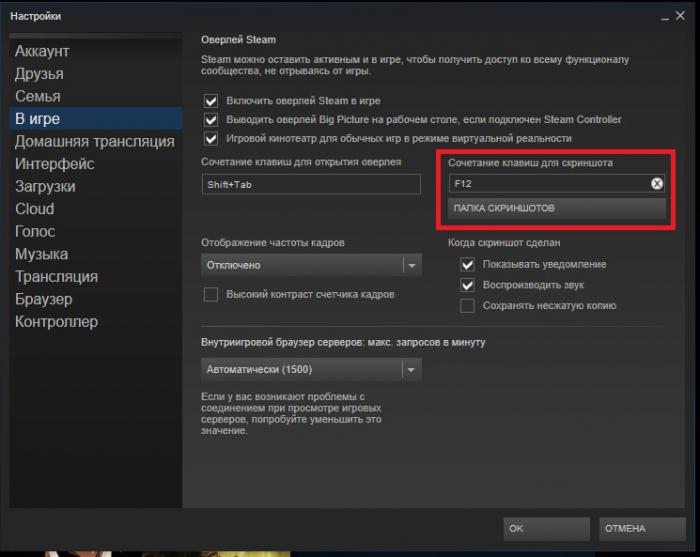Click the 'ПАПКА СКРИНШОТОВ' button
Screen dimensions: 700x557
(557, 208)
